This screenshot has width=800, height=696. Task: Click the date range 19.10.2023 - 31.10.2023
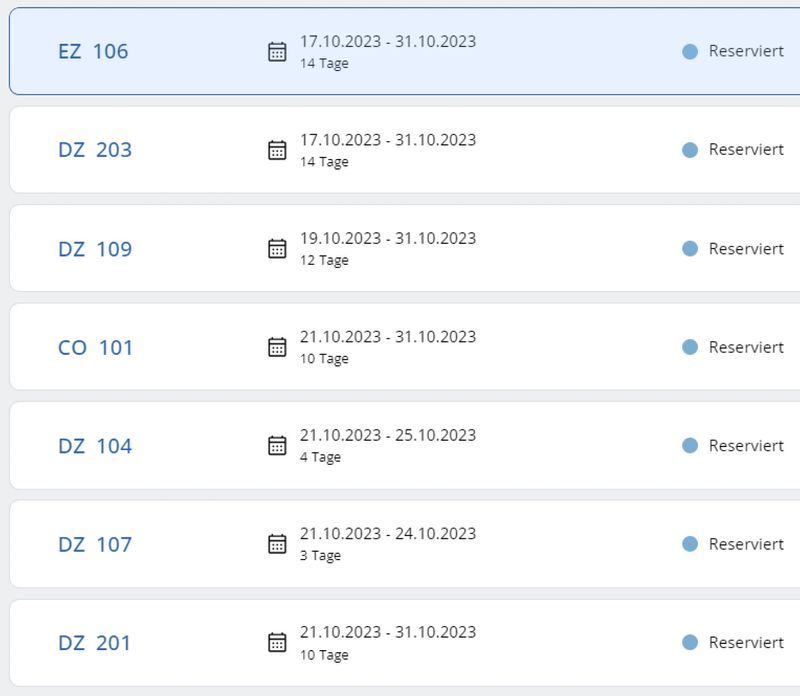pos(388,239)
